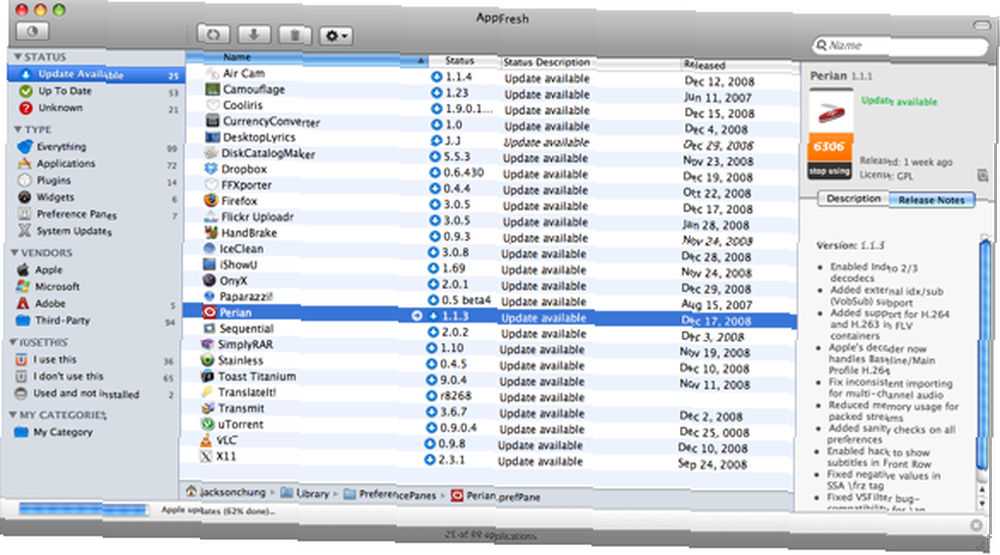Select the uTorrent row icon
This screenshot has width=1000, height=555.
[x=207, y=424]
